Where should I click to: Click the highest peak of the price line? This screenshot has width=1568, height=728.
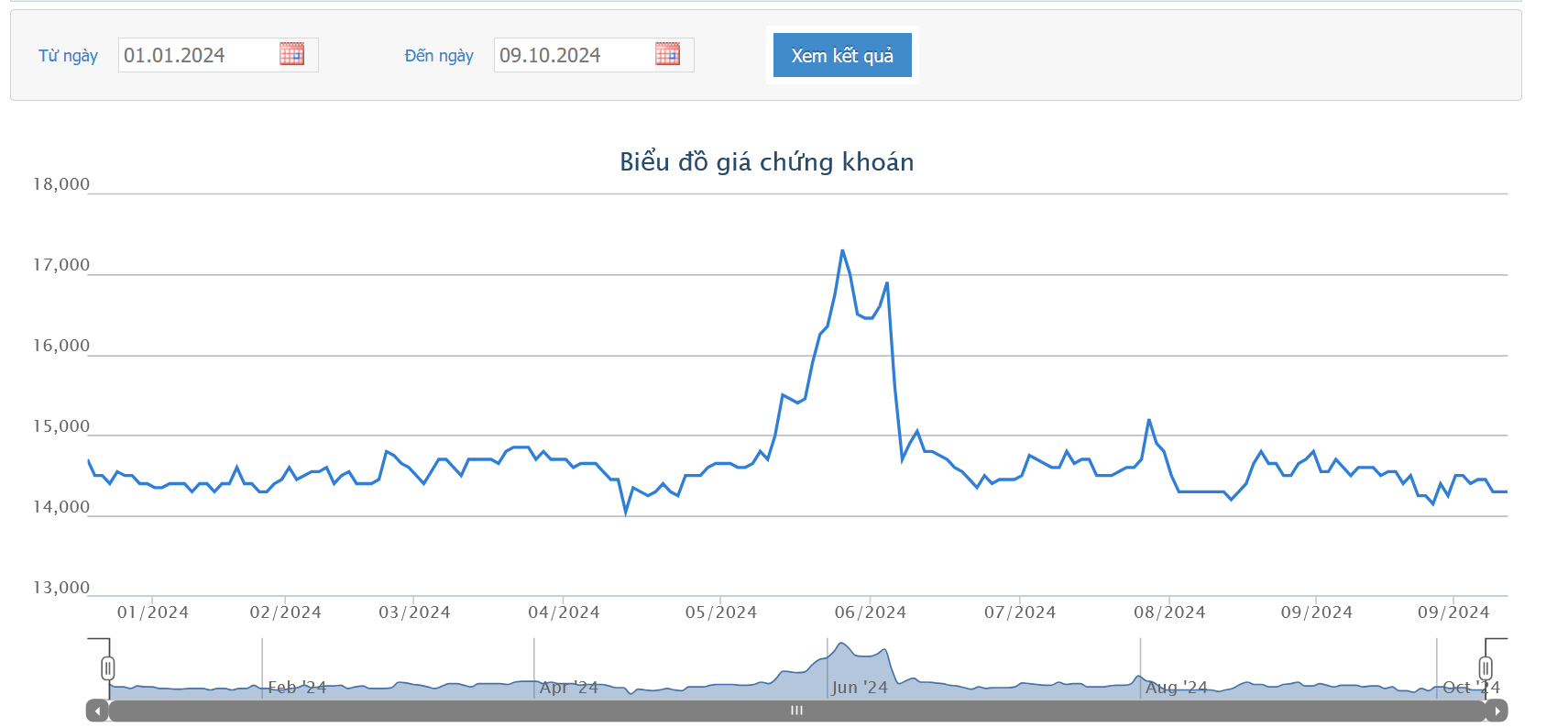(x=842, y=250)
